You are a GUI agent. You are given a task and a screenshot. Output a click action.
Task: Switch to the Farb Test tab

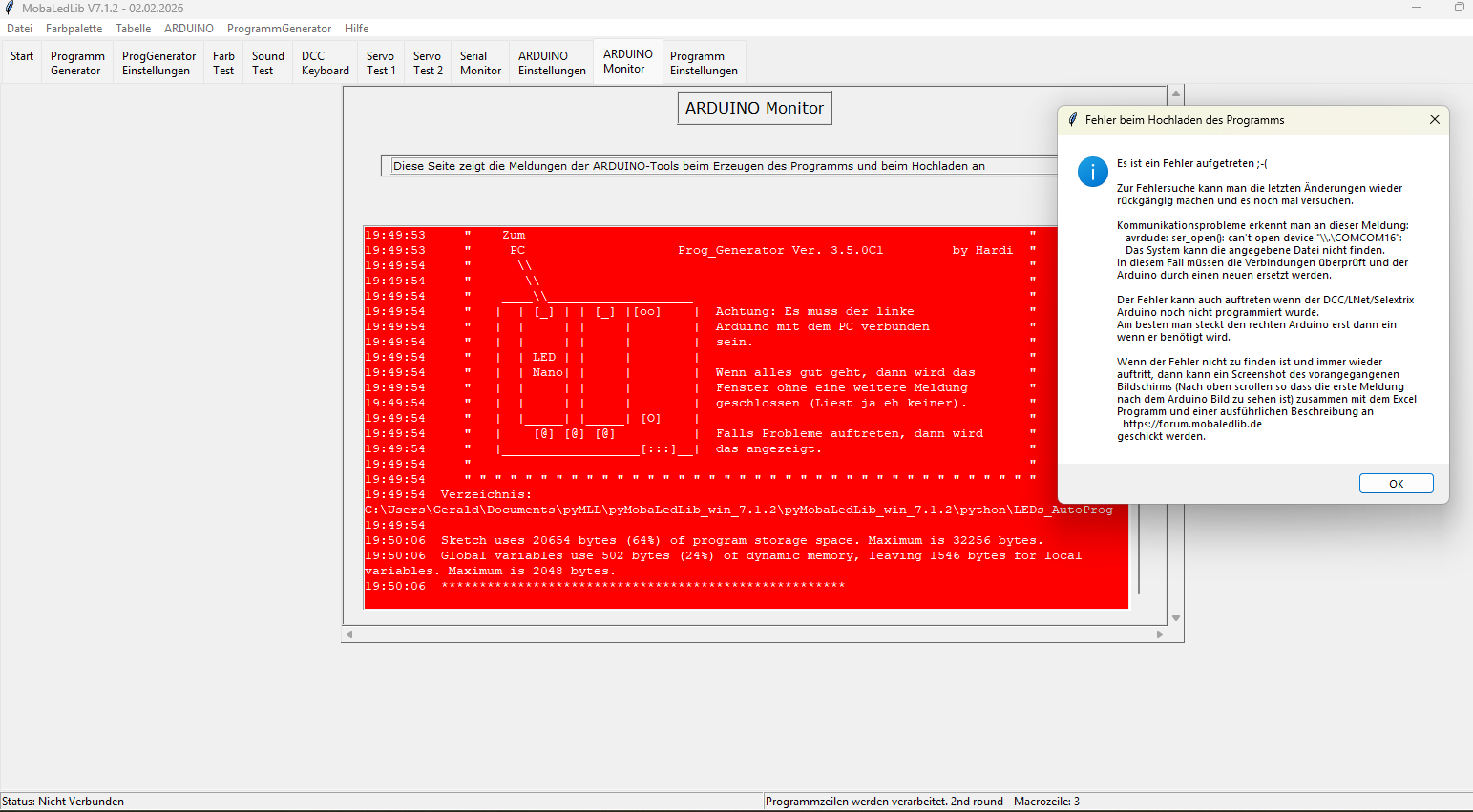223,63
